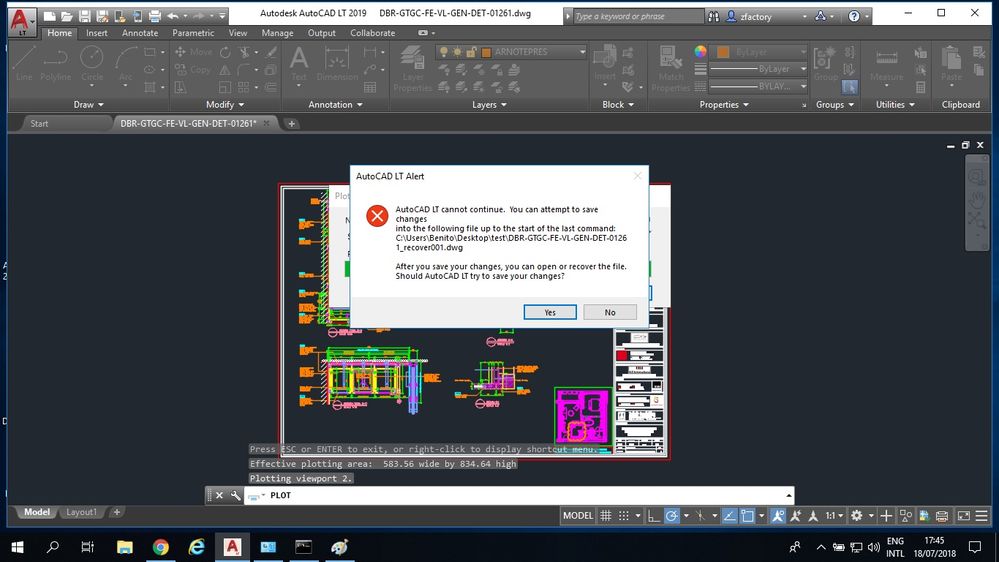Screen dimensions: 999x562
Task: Click the Dimension tool
Action: pos(337,64)
